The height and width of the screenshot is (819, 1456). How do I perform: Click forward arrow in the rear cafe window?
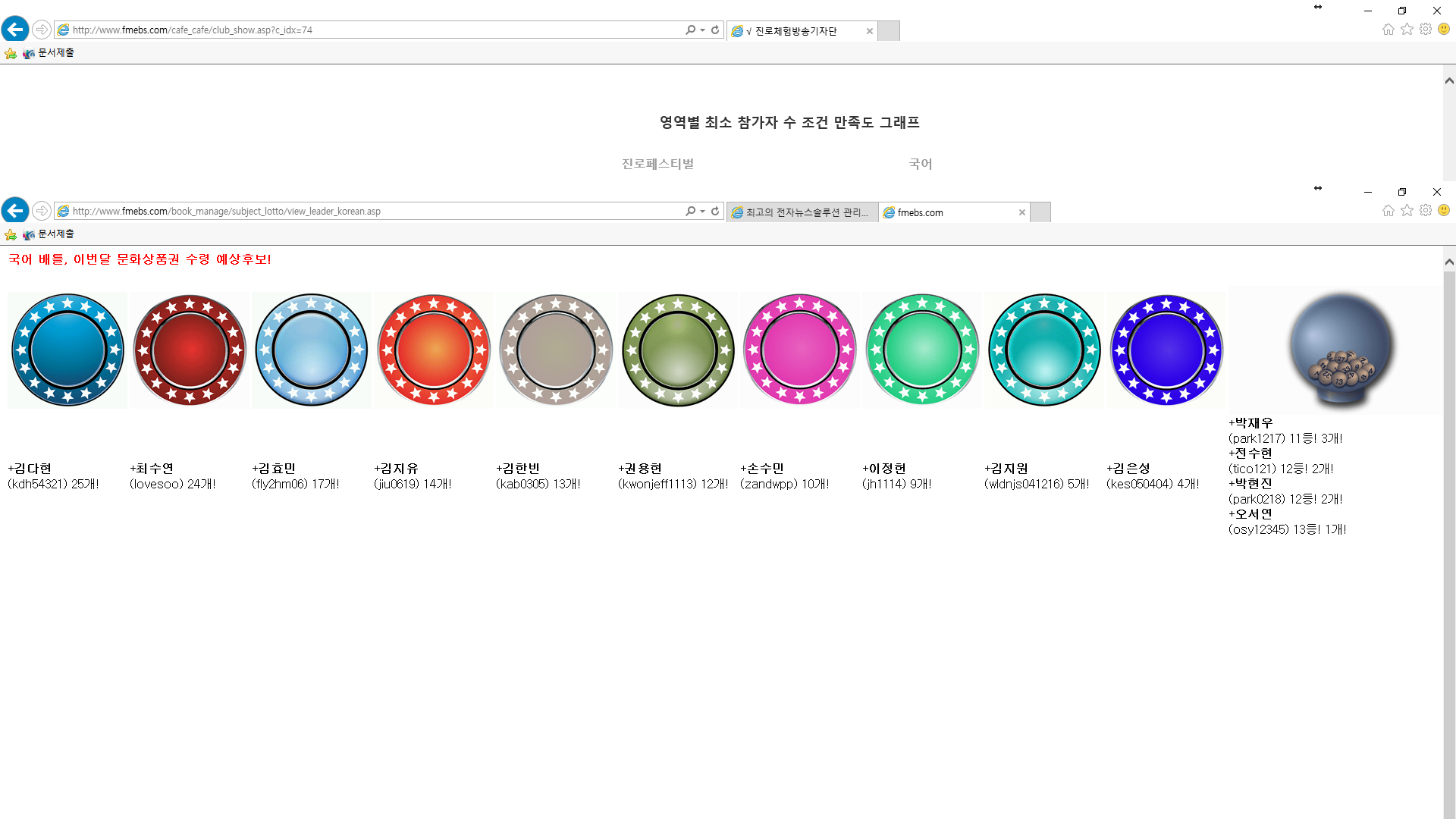(x=42, y=30)
